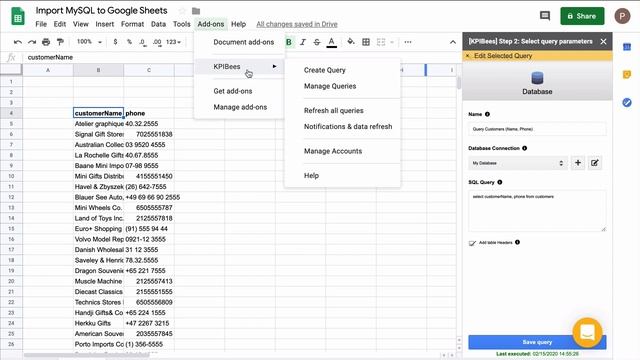Viewport: 640px width, 360px height.
Task: Open the merge cells dropdown arrow
Action: [392, 42]
